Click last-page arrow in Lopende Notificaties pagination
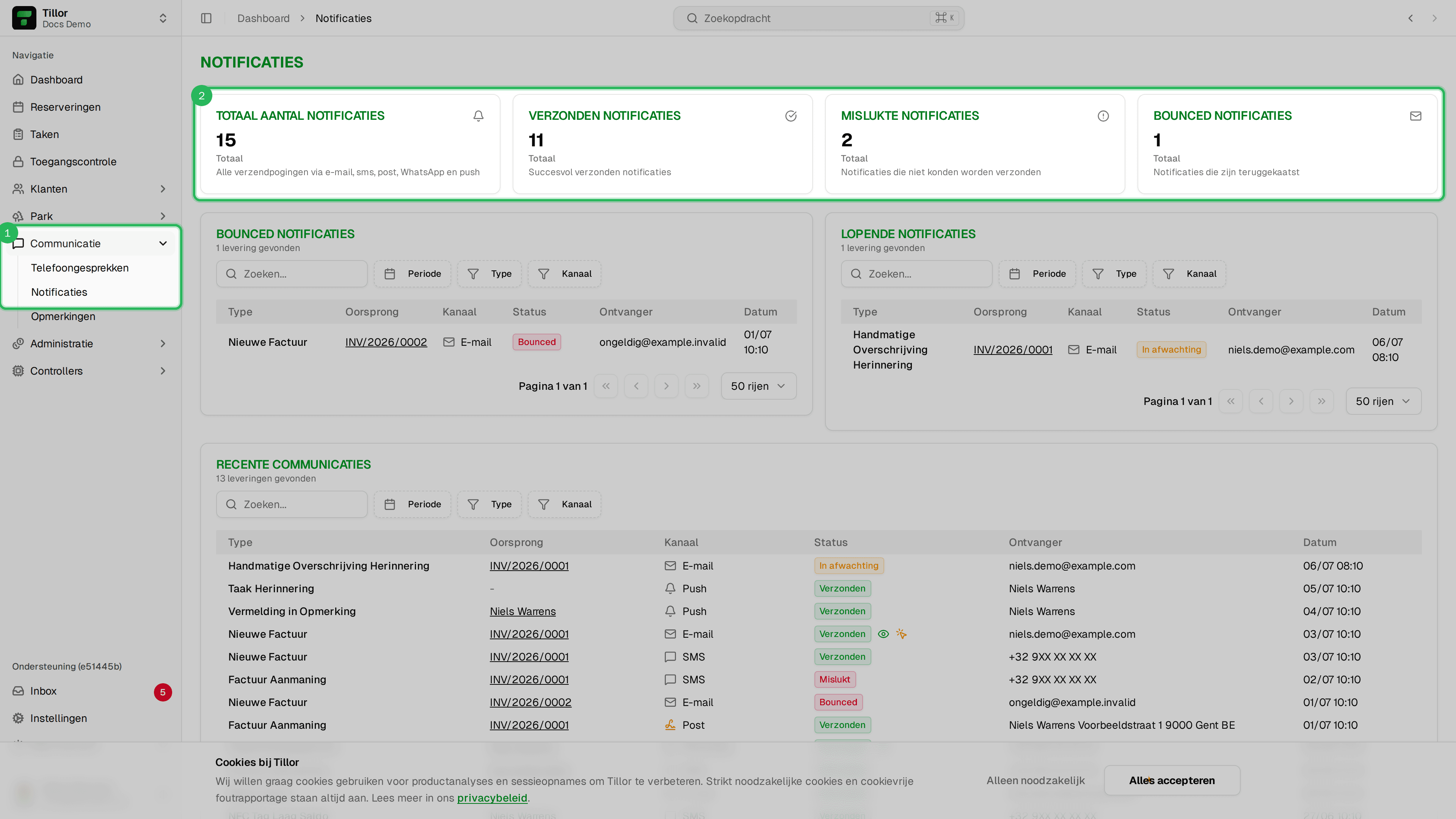The height and width of the screenshot is (819, 1456). coord(1321,401)
